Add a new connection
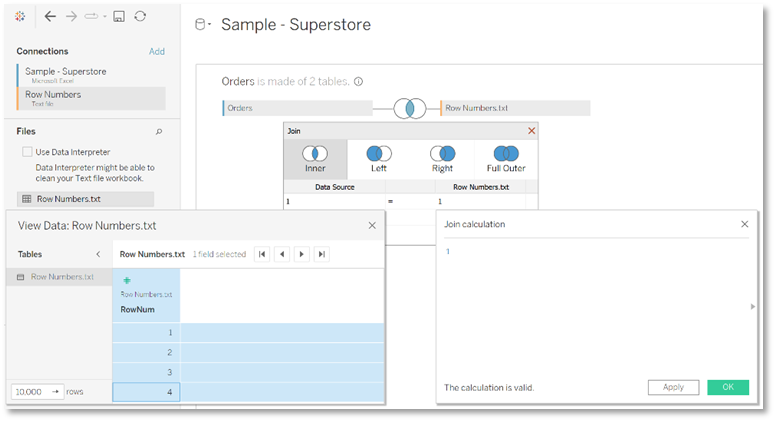The height and width of the screenshot is (422, 776). pyautogui.click(x=156, y=51)
